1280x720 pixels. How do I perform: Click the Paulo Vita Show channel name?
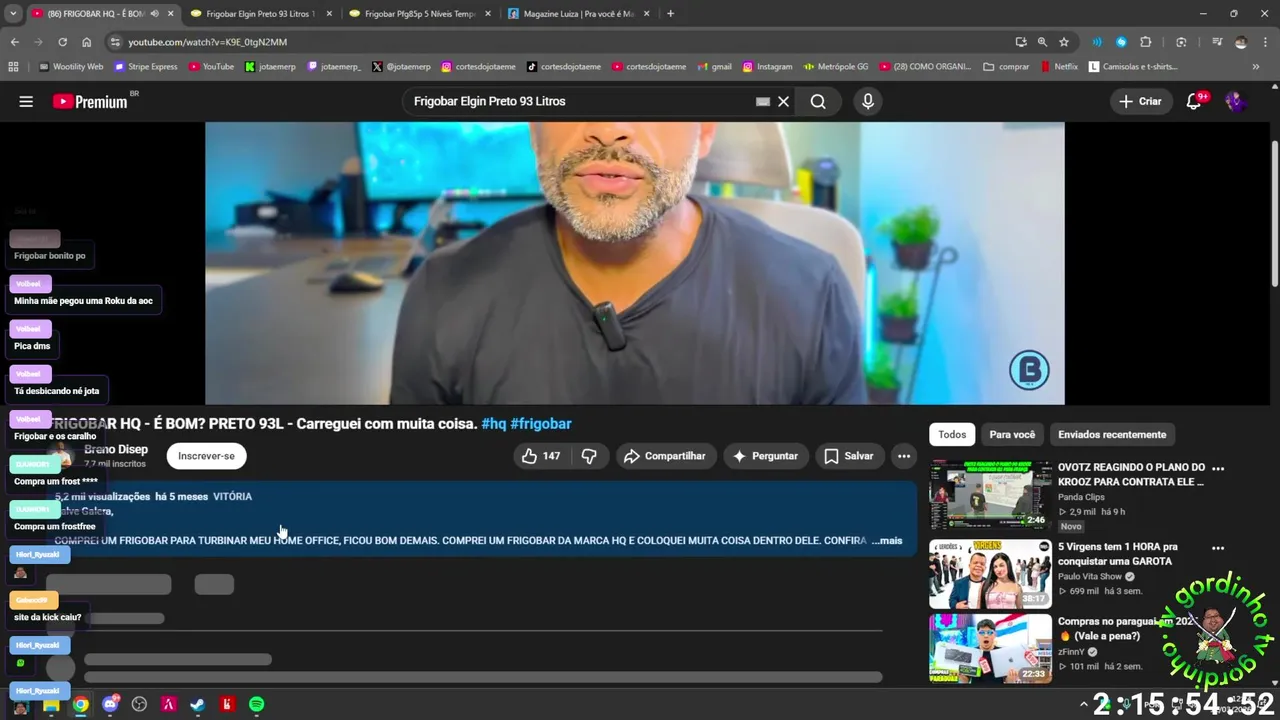pos(1090,577)
